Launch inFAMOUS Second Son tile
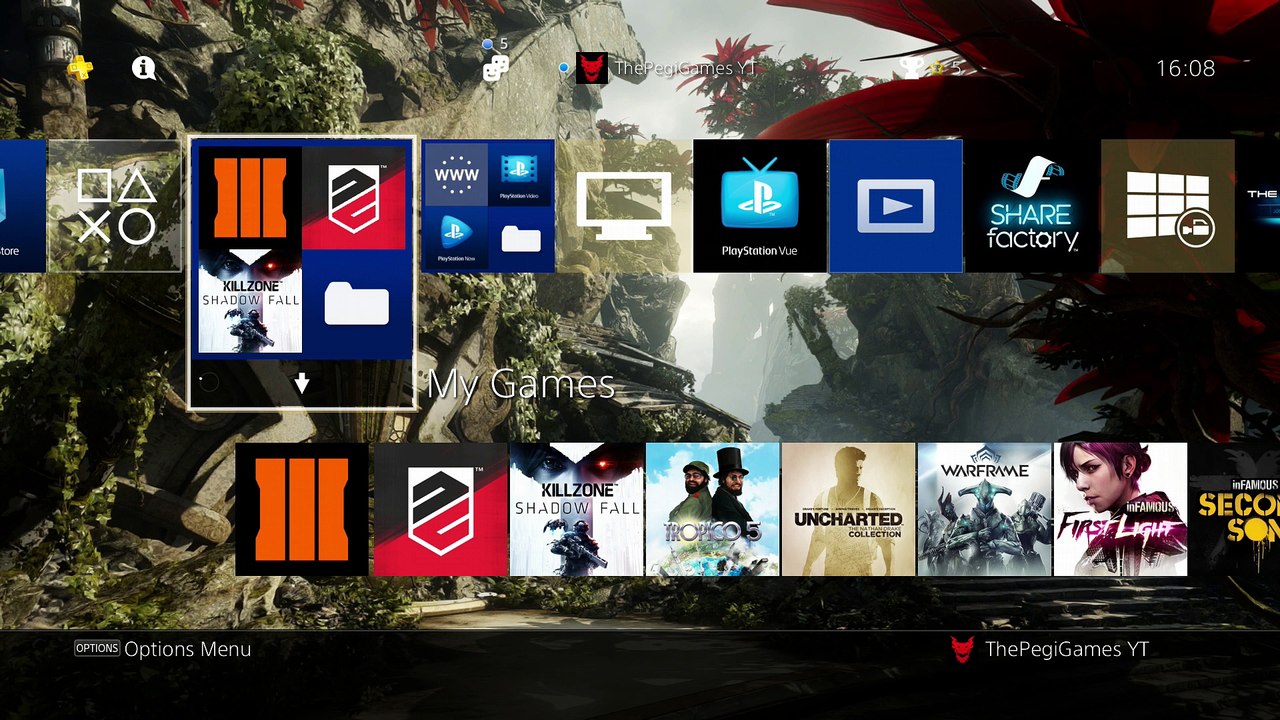This screenshot has height=720, width=1280. click(x=1235, y=510)
